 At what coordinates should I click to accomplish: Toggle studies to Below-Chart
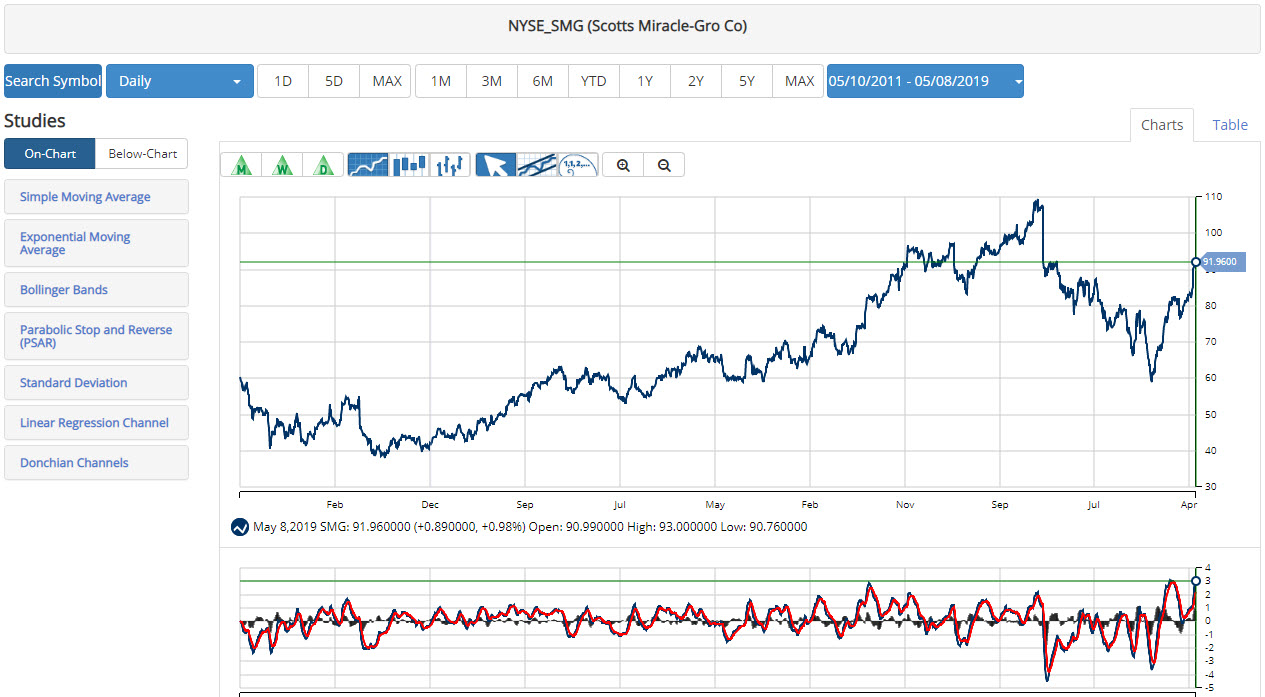click(x=142, y=154)
